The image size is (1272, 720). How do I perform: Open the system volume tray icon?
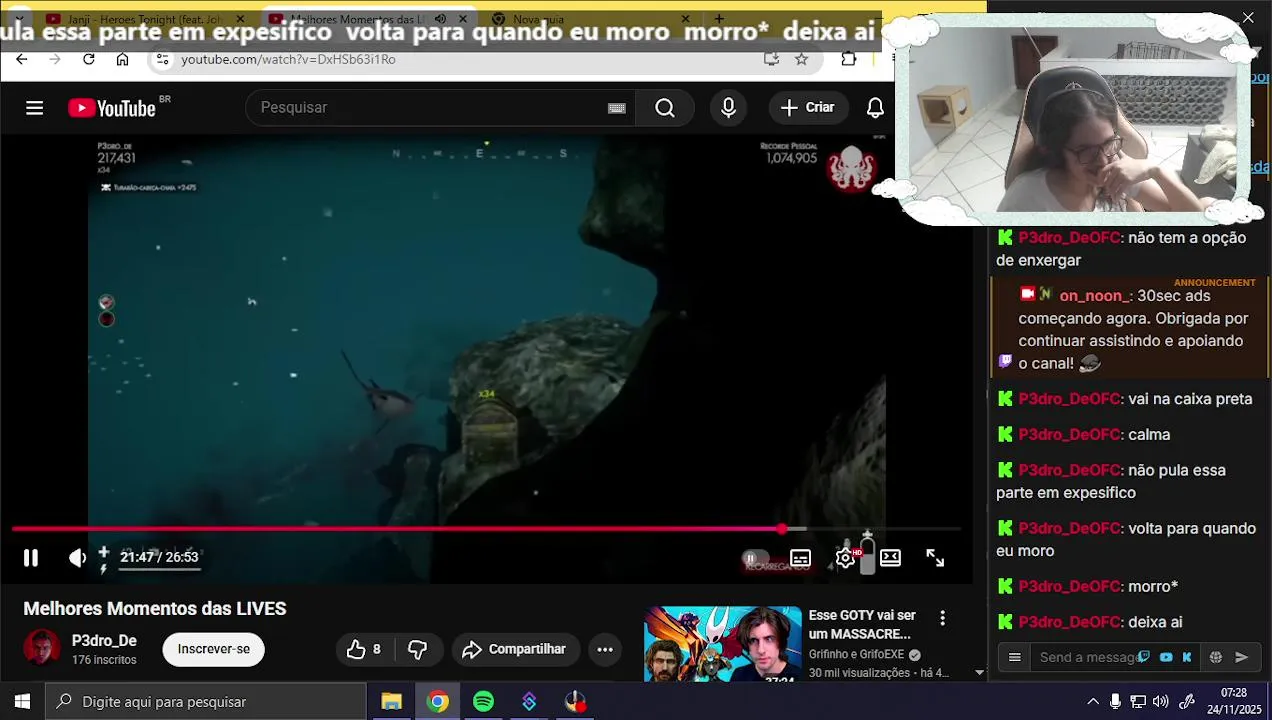pyautogui.click(x=1161, y=702)
